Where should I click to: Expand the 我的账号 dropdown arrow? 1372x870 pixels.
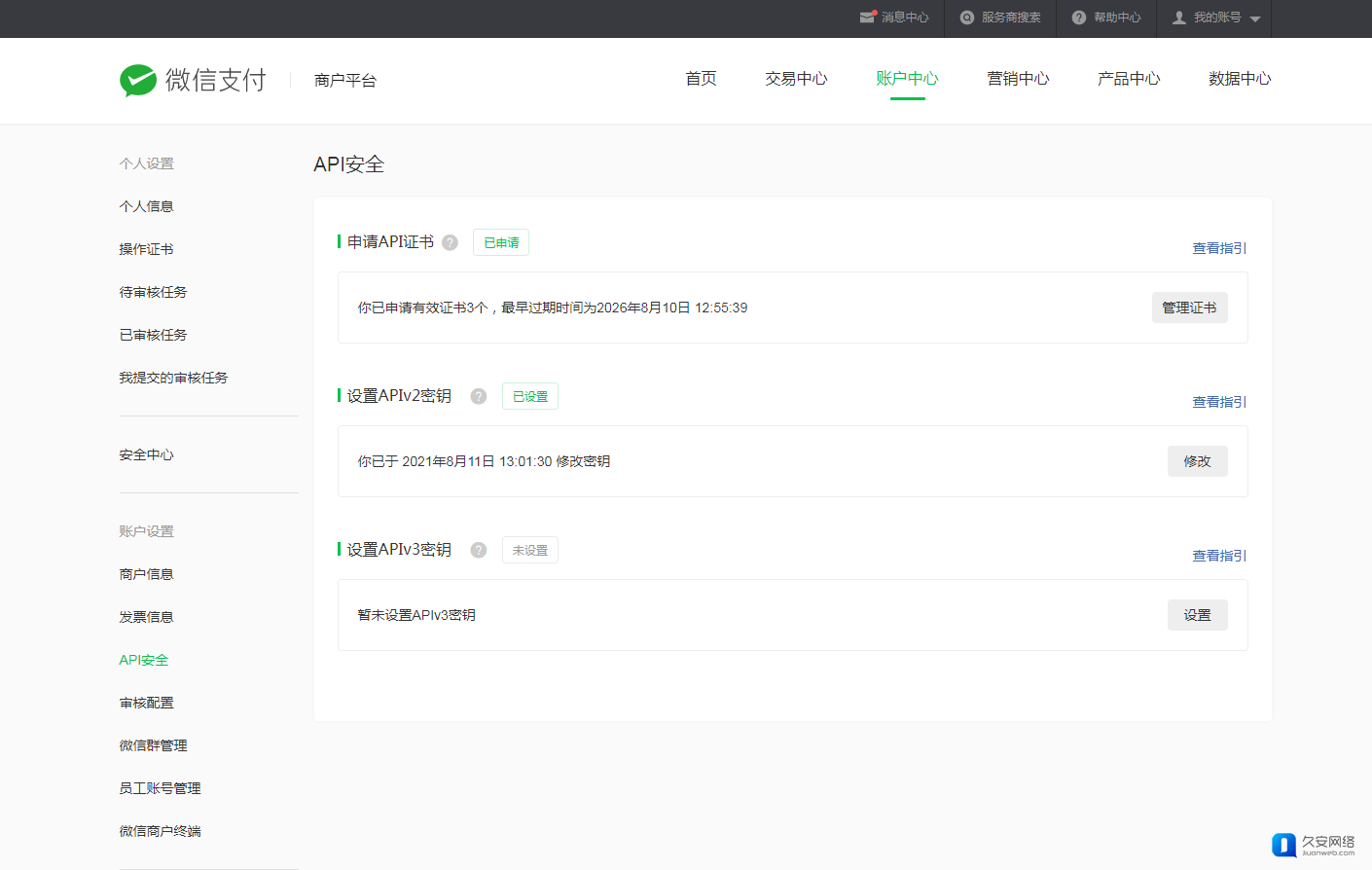[1255, 18]
